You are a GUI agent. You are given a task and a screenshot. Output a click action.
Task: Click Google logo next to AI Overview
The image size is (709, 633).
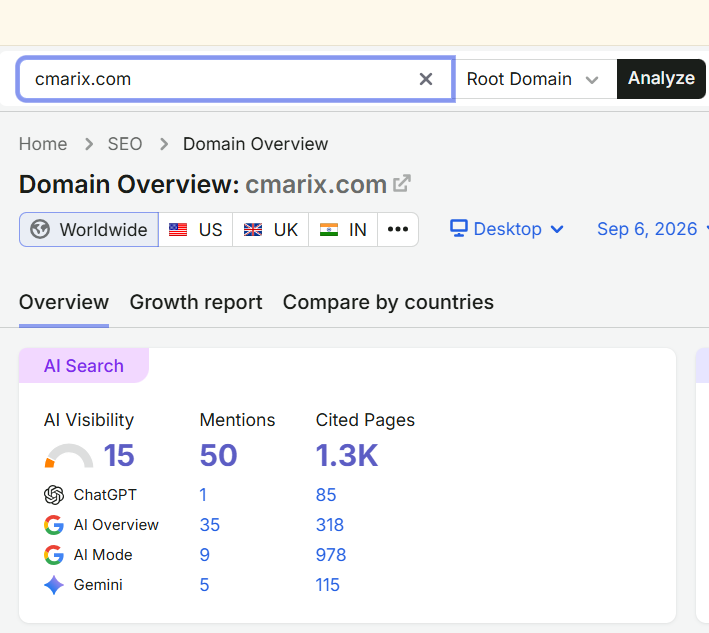click(54, 525)
